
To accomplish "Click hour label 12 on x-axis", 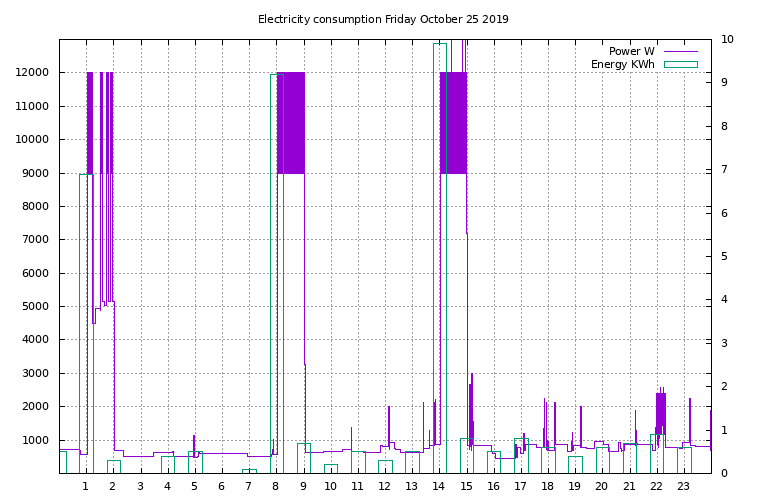I will (384, 486).
